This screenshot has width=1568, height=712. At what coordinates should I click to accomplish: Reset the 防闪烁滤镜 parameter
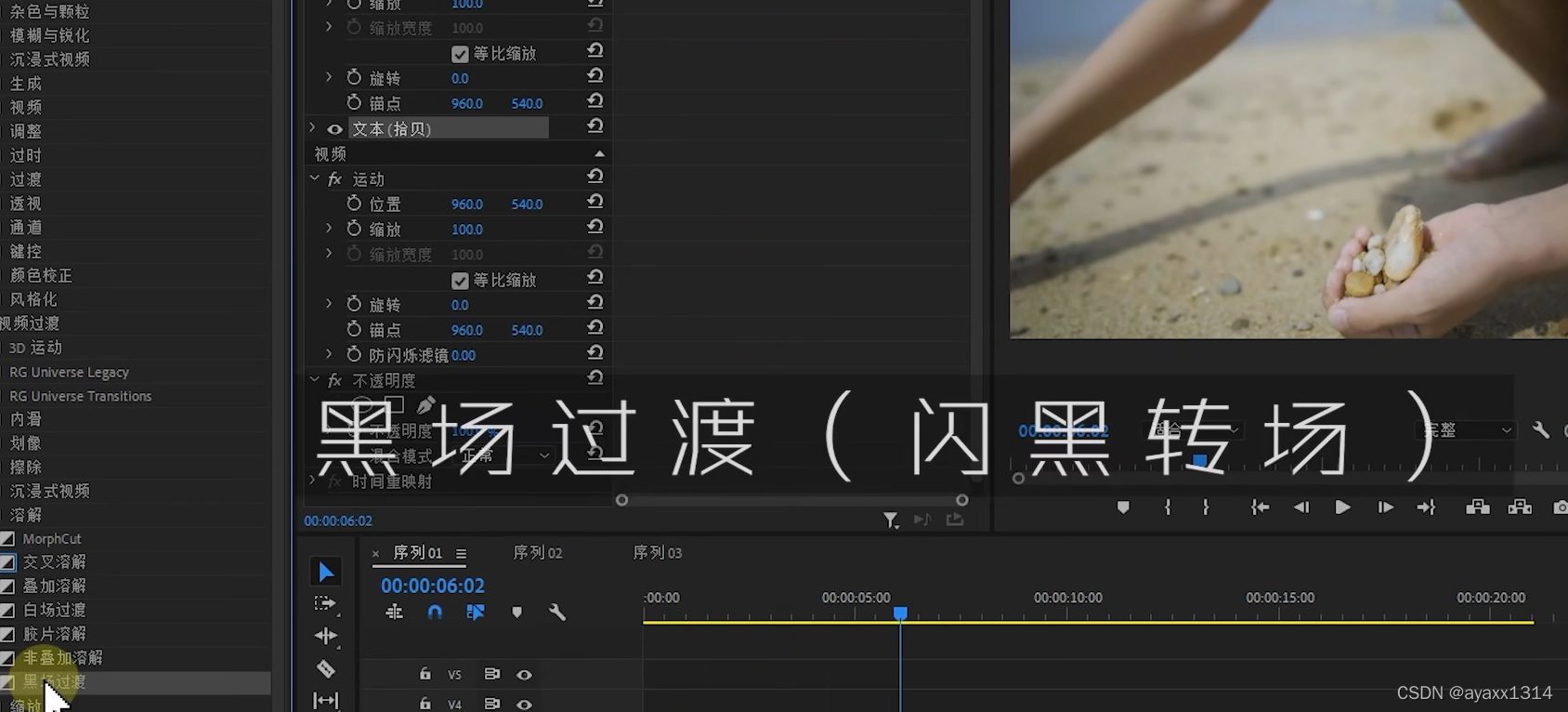pos(595,353)
